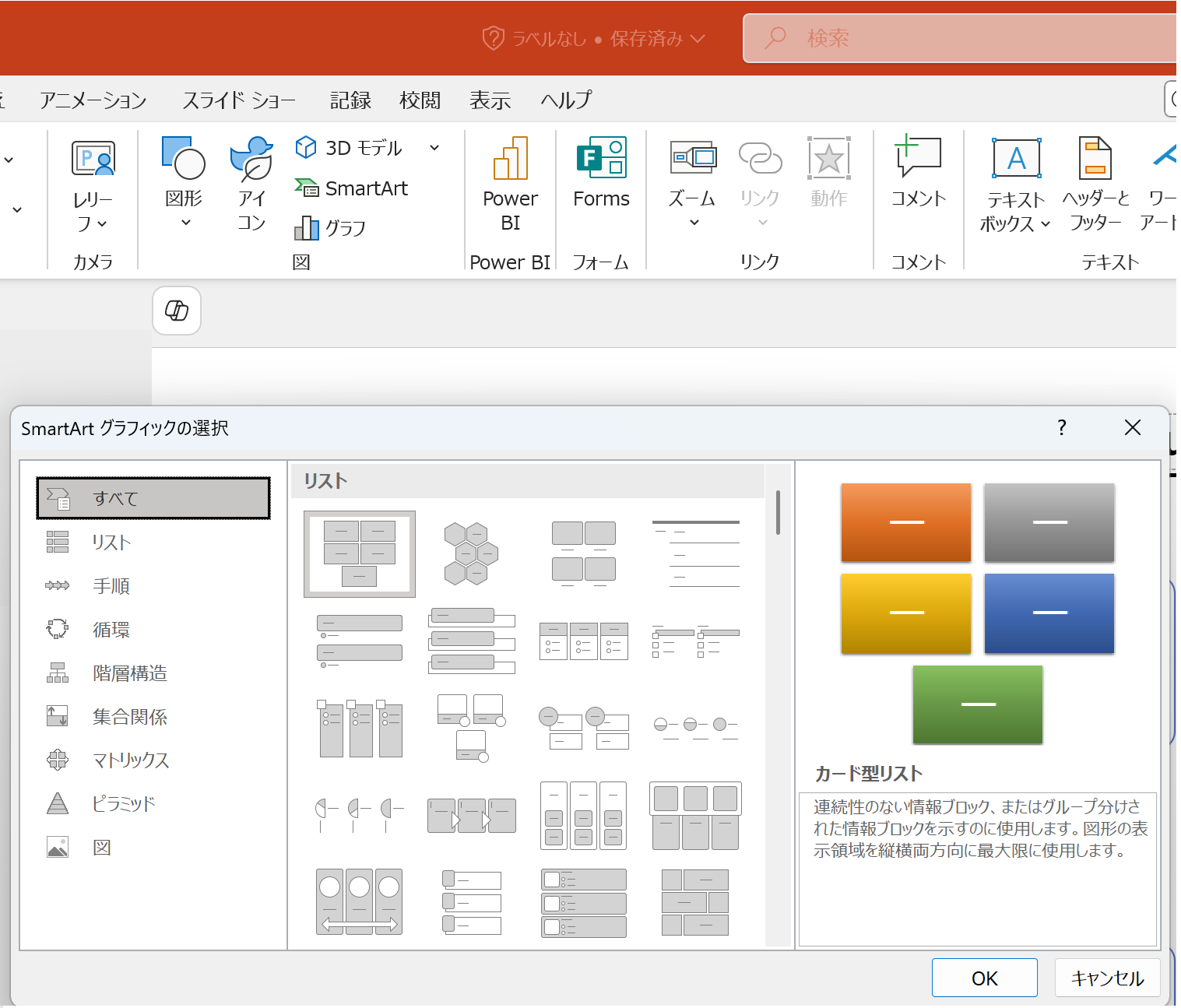
Task: Expand the 保存済み status dropdown in title bar
Action: tap(698, 38)
